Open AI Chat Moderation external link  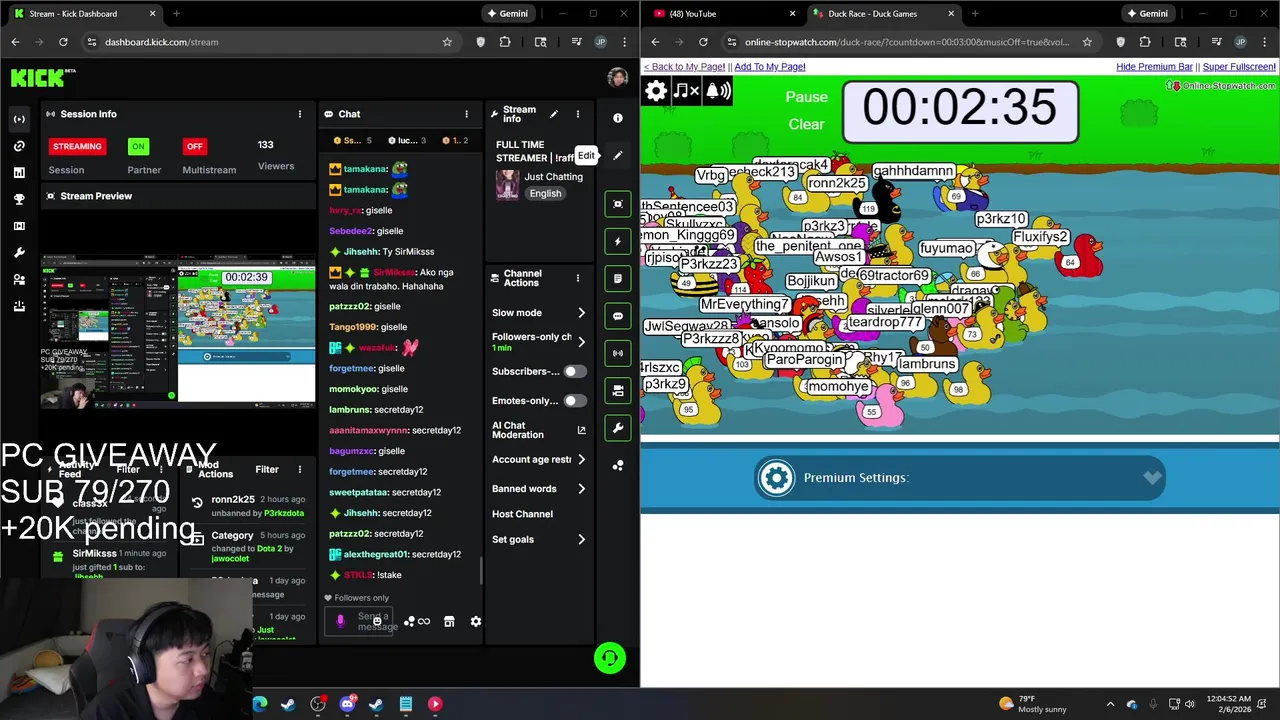(581, 430)
